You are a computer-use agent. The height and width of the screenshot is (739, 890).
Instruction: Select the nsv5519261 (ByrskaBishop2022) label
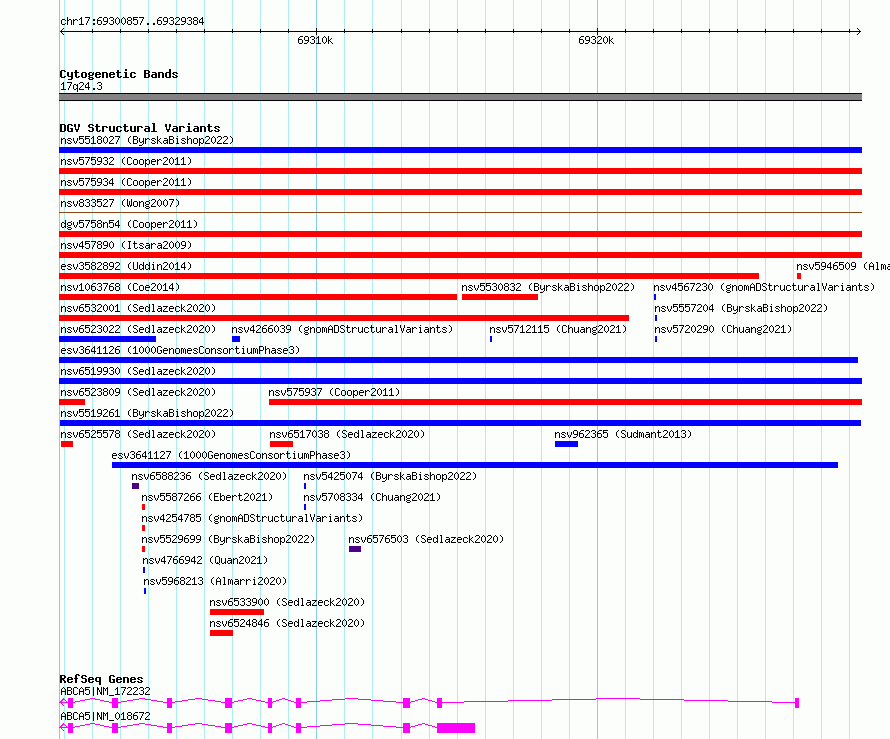click(147, 413)
